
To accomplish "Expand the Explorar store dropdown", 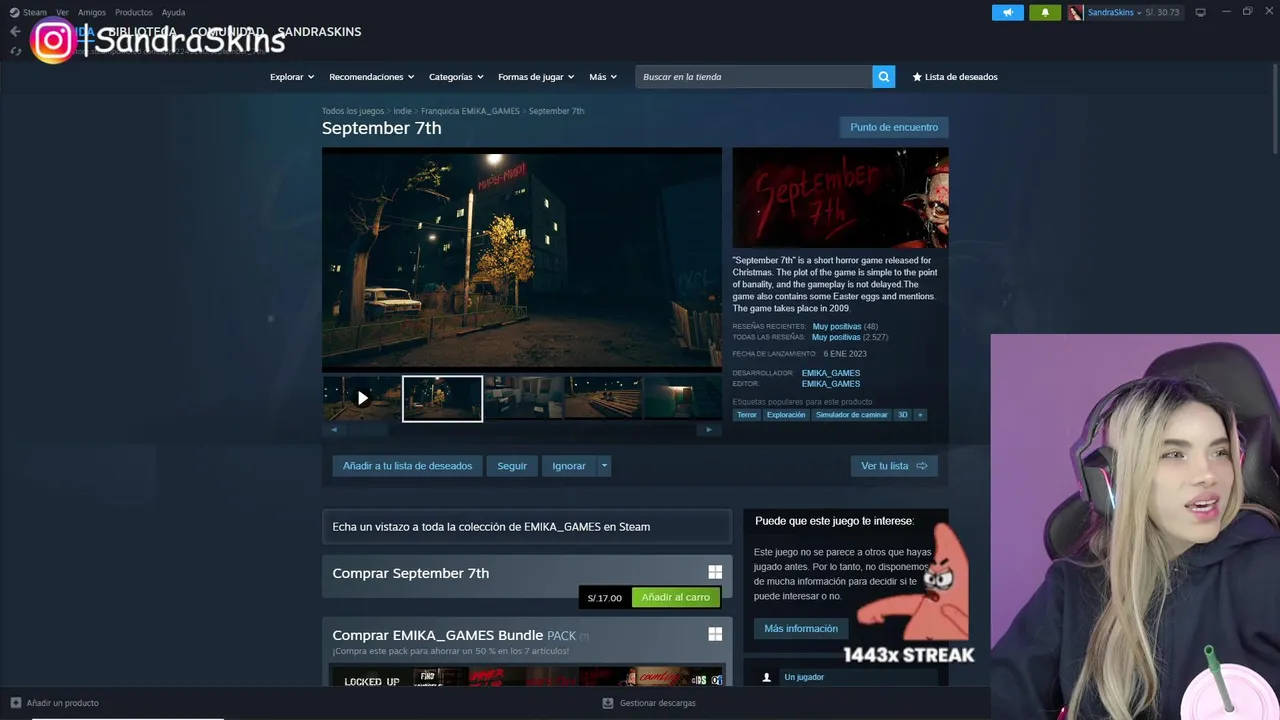I will point(291,77).
